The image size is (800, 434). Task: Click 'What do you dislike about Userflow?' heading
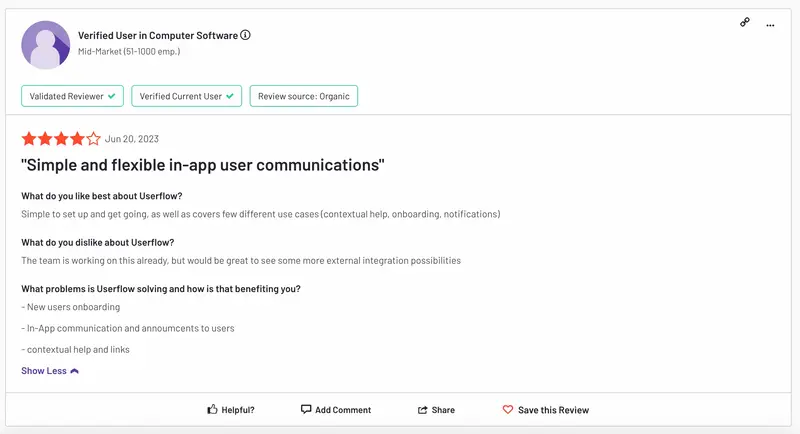[97, 242]
